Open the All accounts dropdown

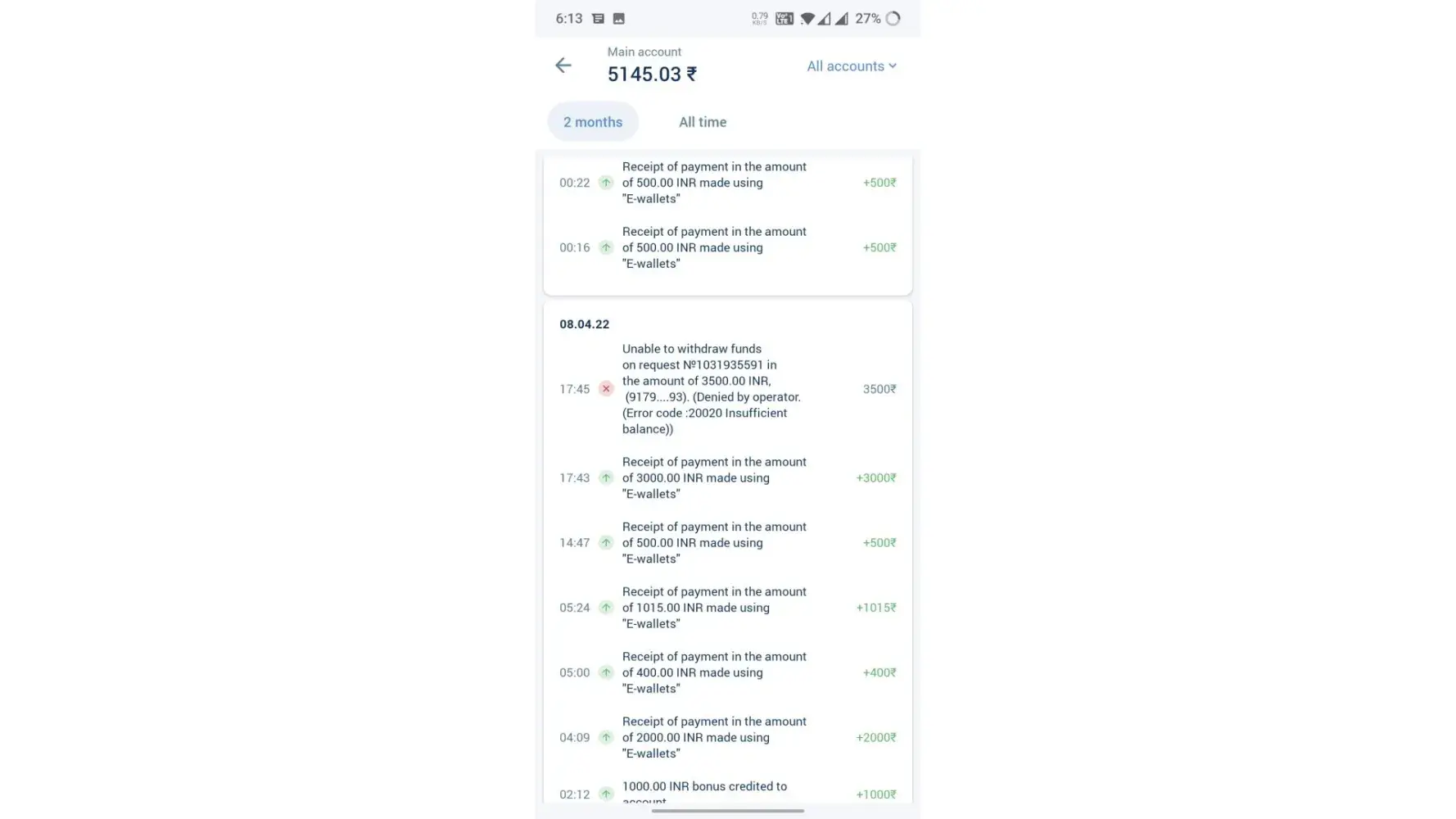tap(851, 66)
